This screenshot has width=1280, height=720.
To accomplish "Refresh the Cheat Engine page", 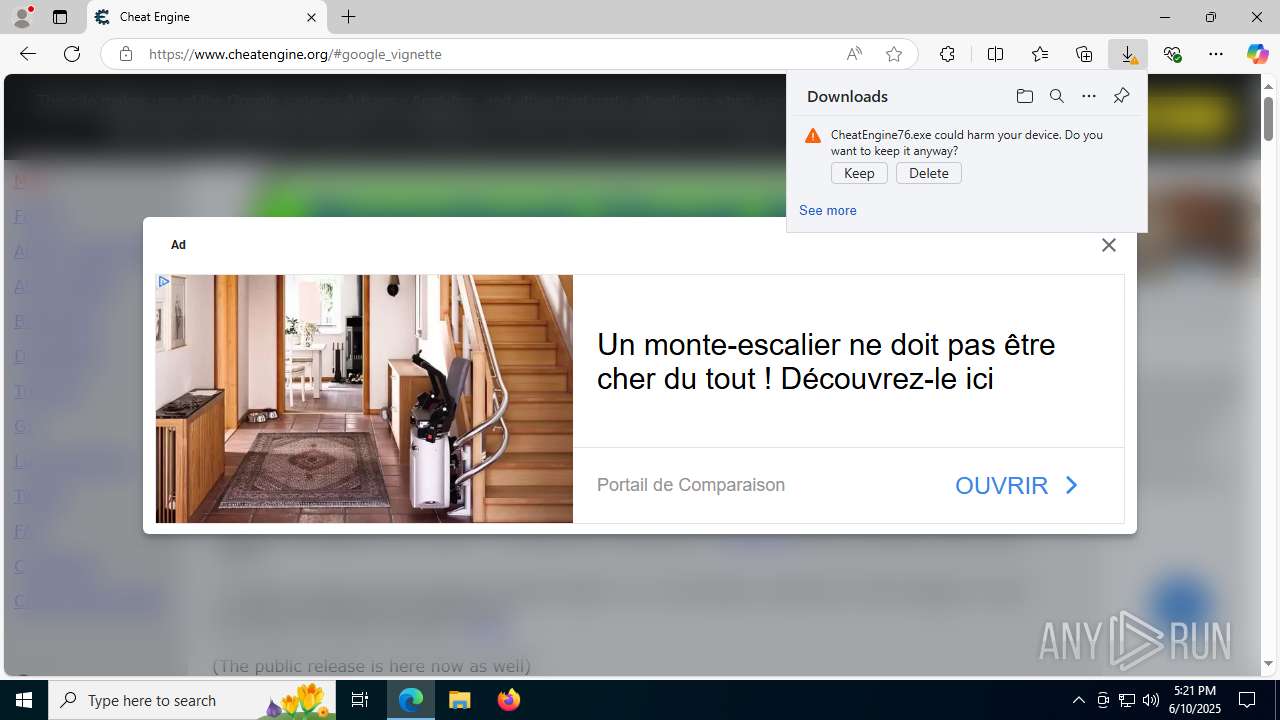I will (72, 54).
